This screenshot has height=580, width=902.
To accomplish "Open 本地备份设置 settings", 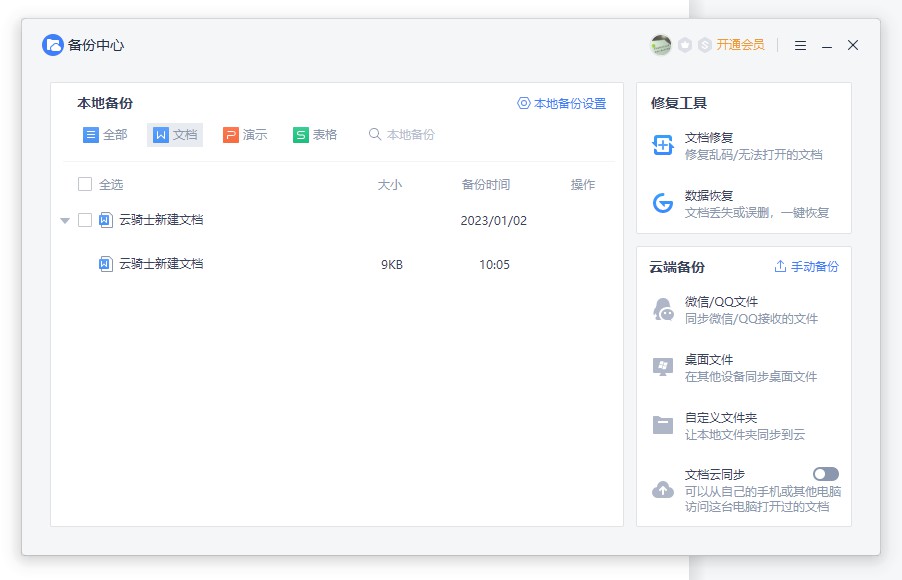I will pos(561,103).
